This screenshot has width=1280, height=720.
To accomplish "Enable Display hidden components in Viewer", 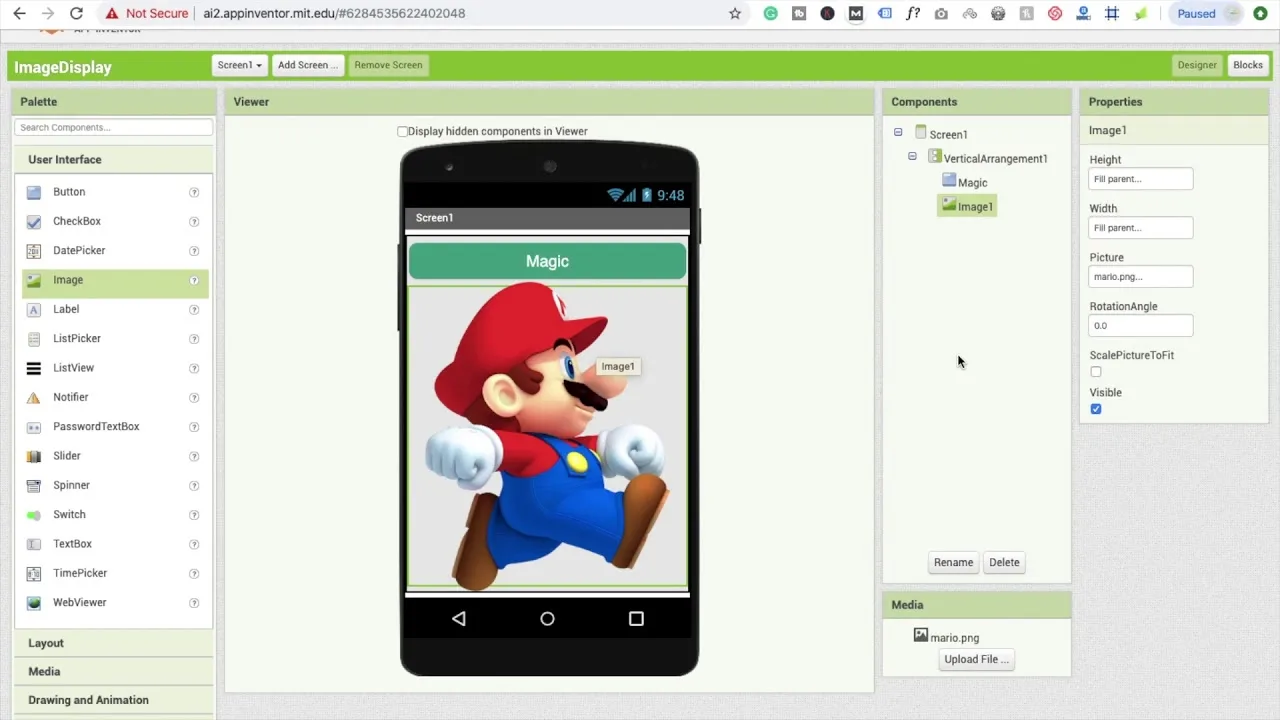I will click(402, 131).
